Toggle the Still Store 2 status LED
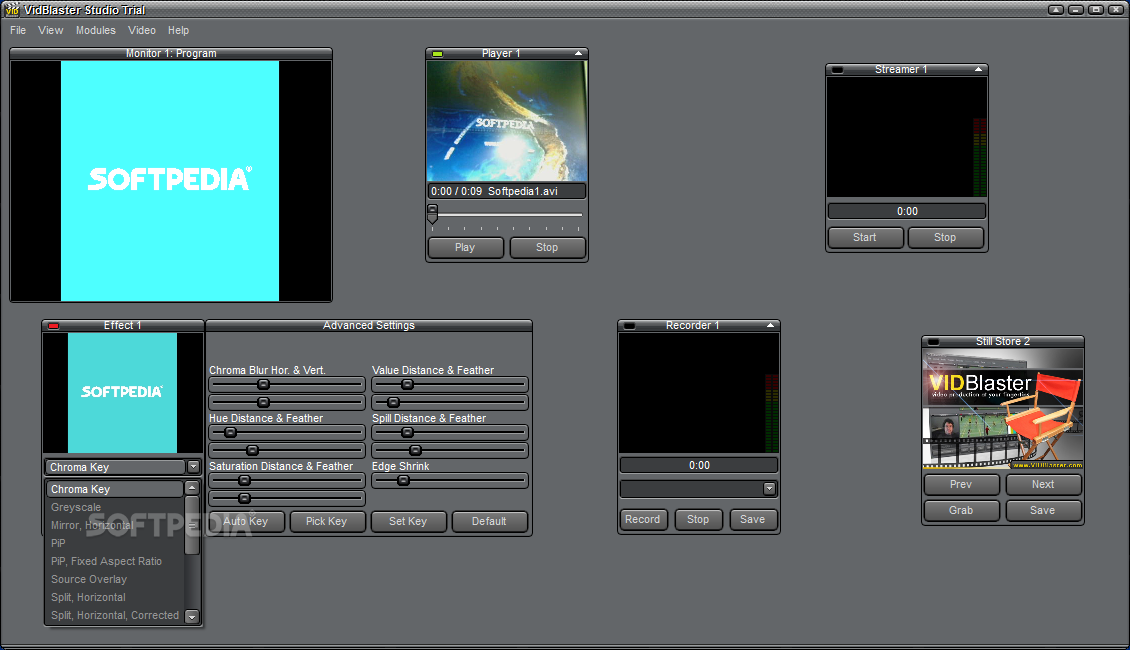This screenshot has height=650, width=1130. coord(933,342)
